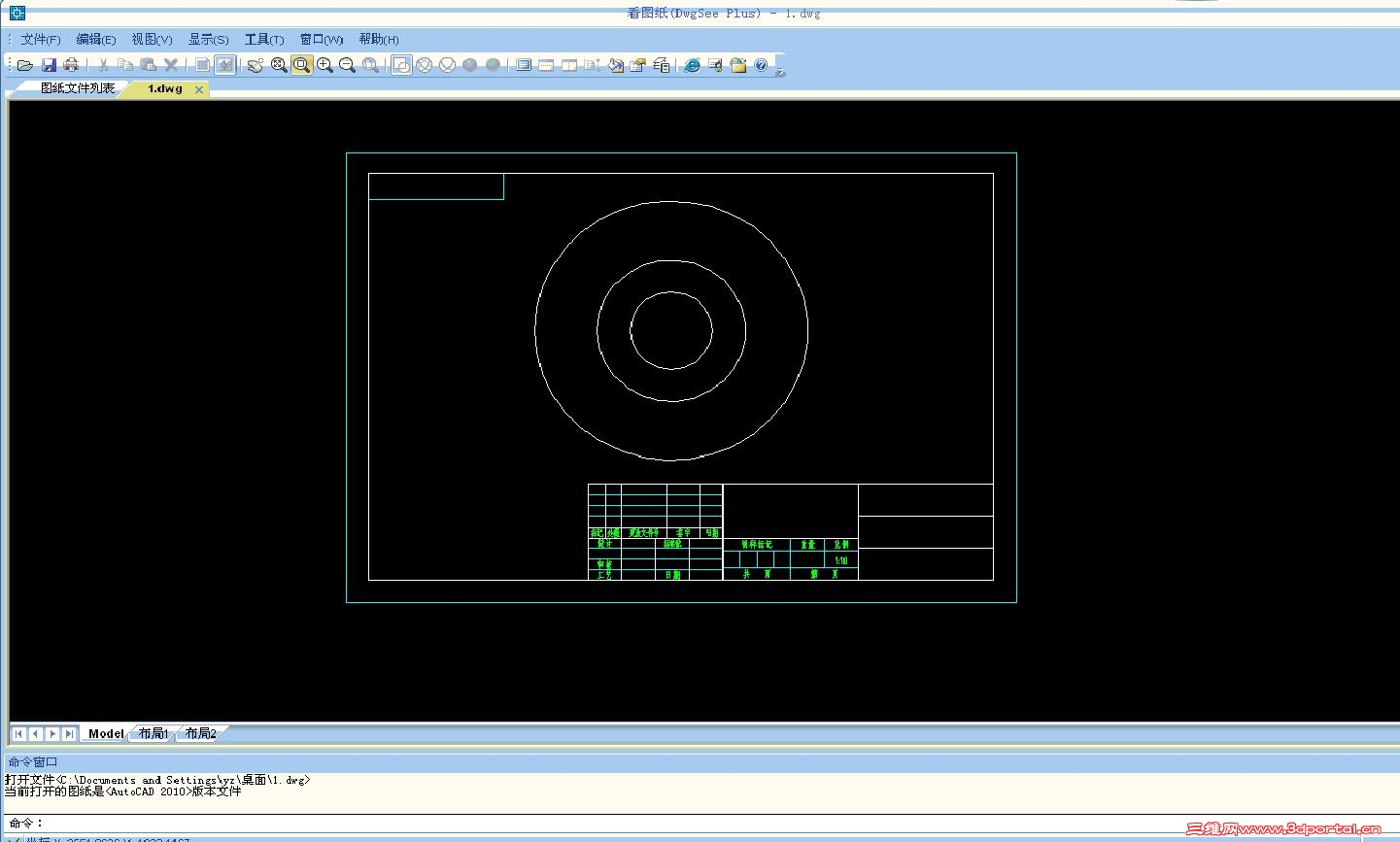Viewport: 1400px width, 842px height.
Task: Toggle the 2D wireframe view icon
Action: pos(401,65)
